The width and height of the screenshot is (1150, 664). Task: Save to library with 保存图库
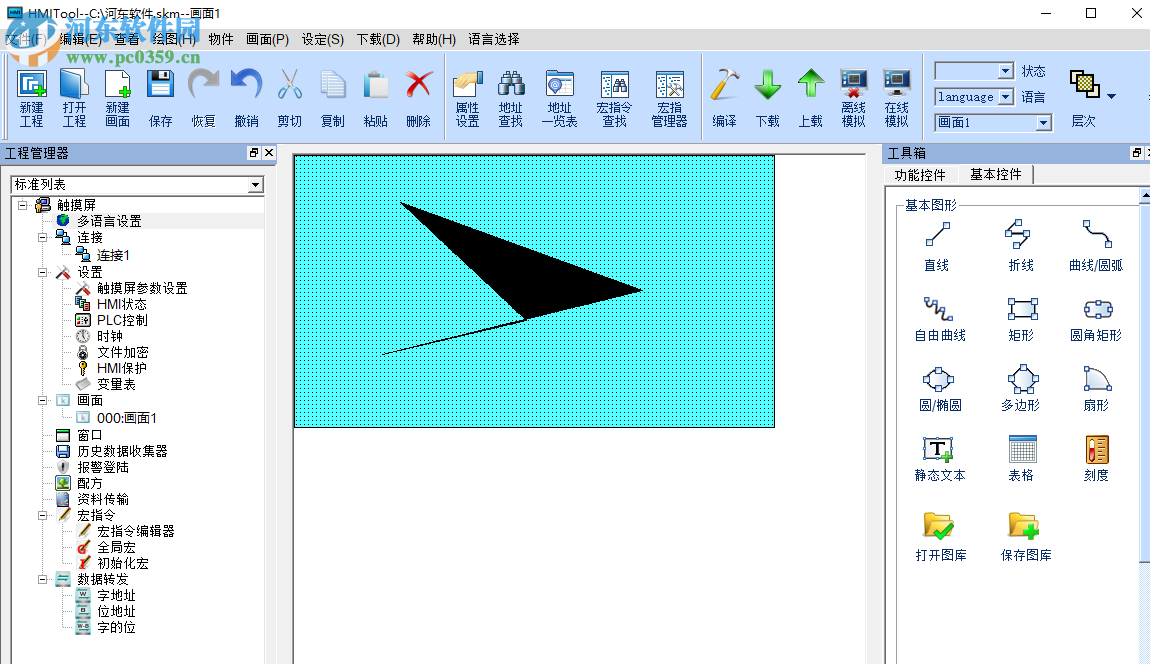(x=1026, y=536)
